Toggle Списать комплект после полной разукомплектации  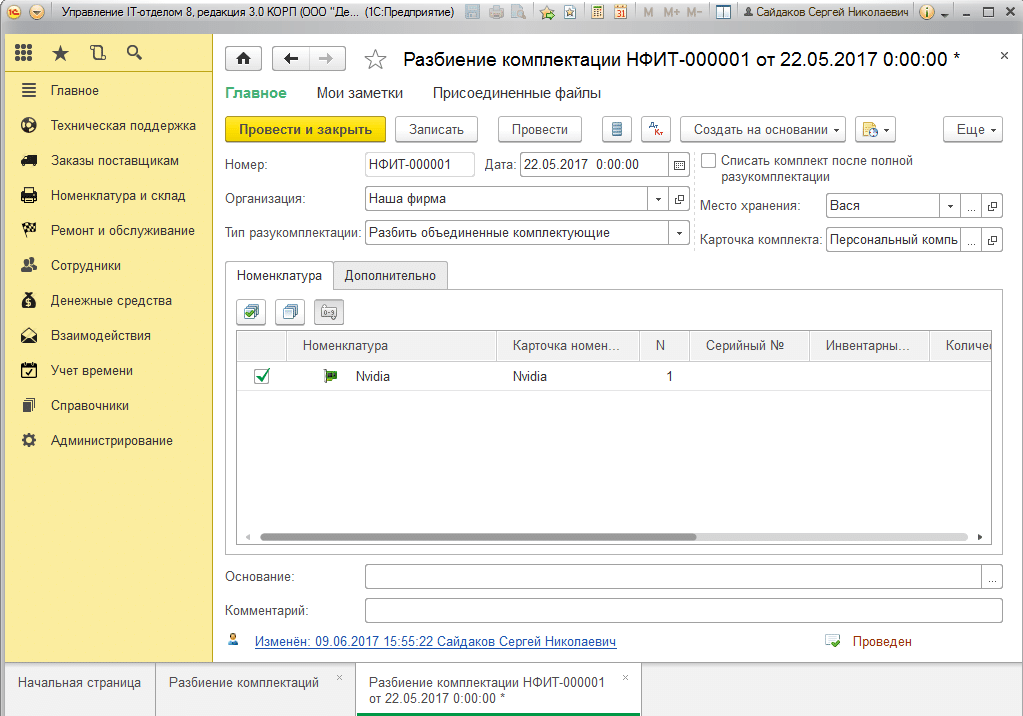click(709, 161)
